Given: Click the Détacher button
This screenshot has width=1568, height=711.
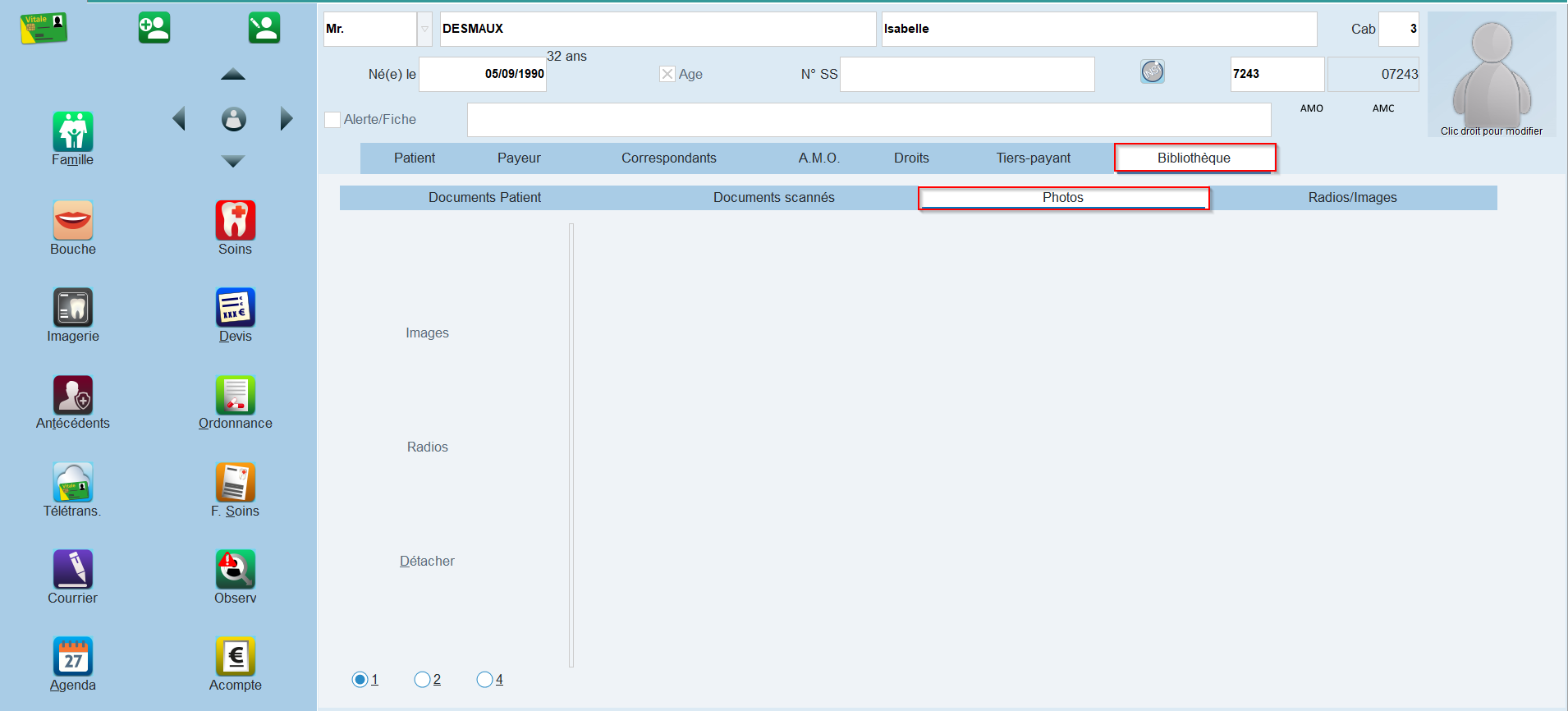Looking at the screenshot, I should (427, 562).
